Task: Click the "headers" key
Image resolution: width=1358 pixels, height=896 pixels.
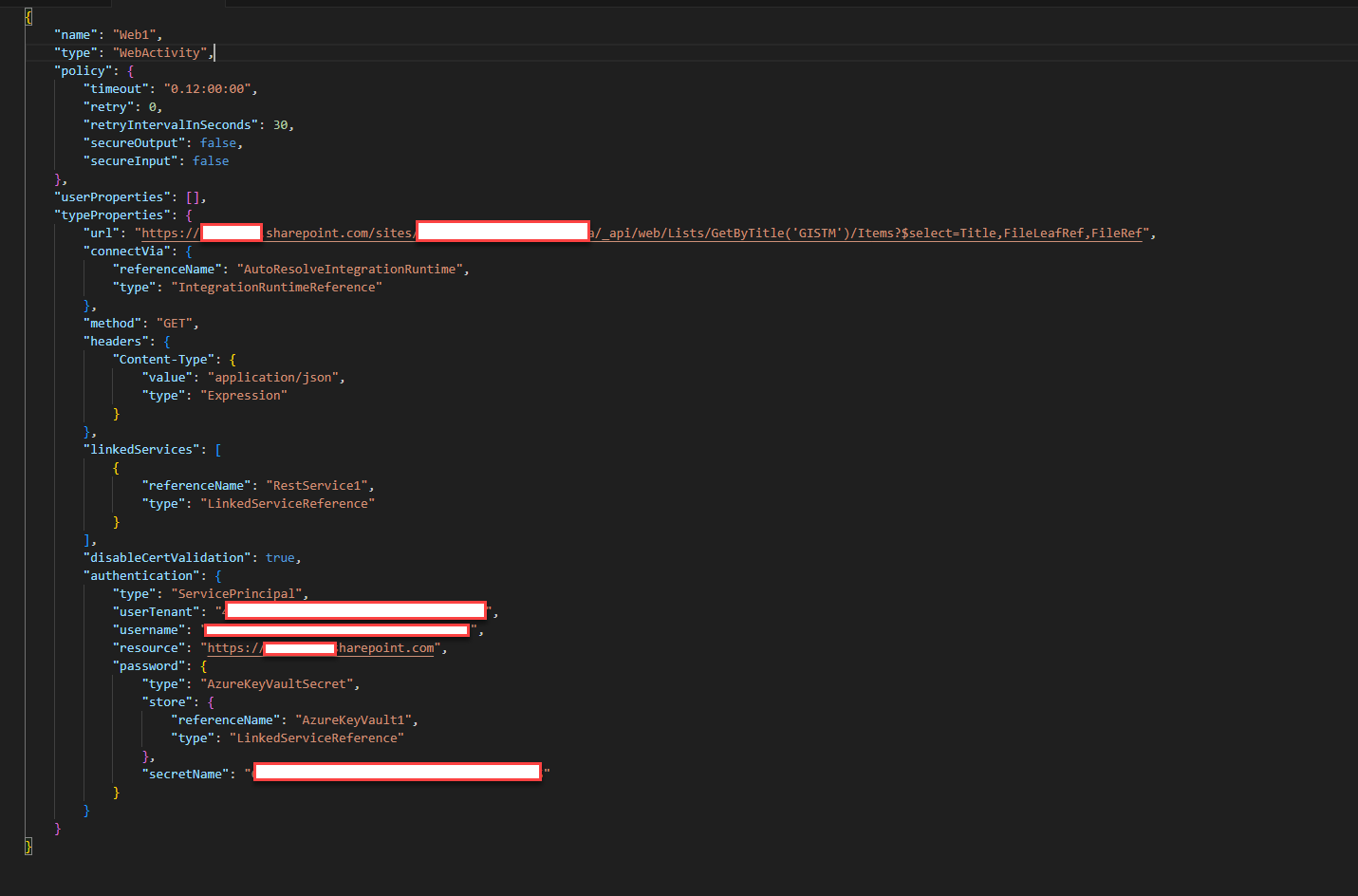Action: [x=116, y=342]
